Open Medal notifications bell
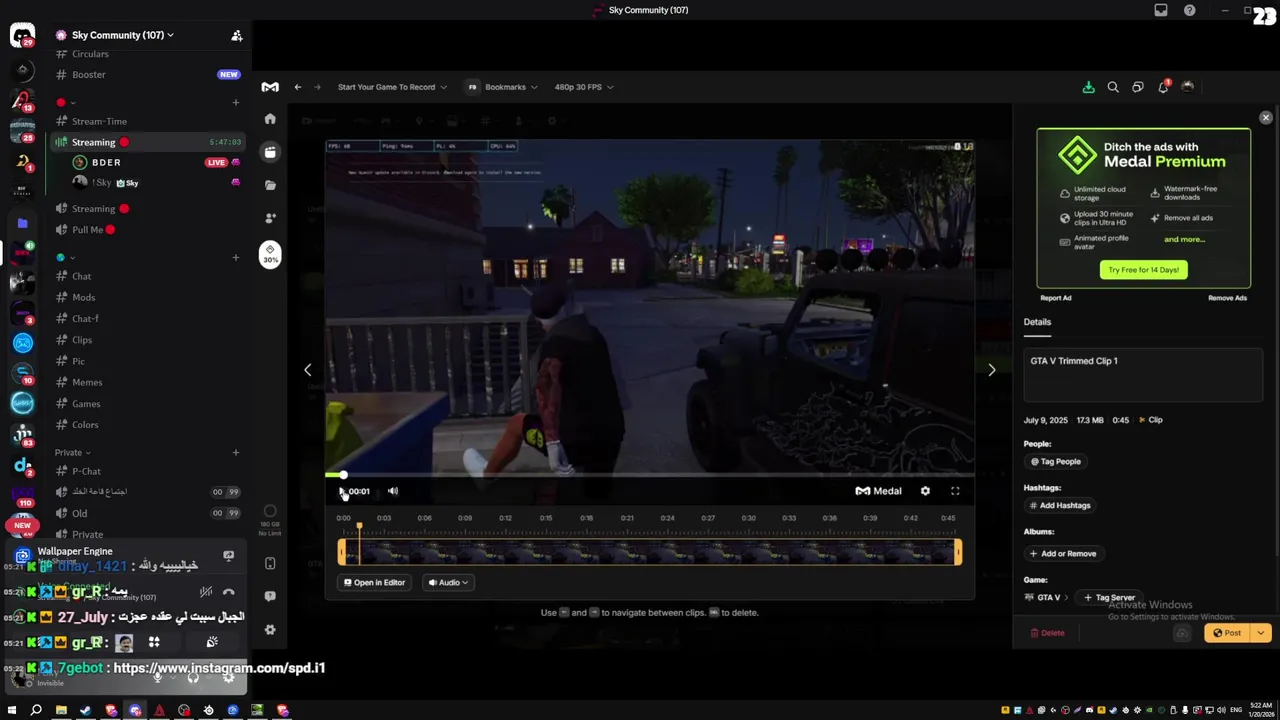The height and width of the screenshot is (720, 1280). (x=1163, y=87)
